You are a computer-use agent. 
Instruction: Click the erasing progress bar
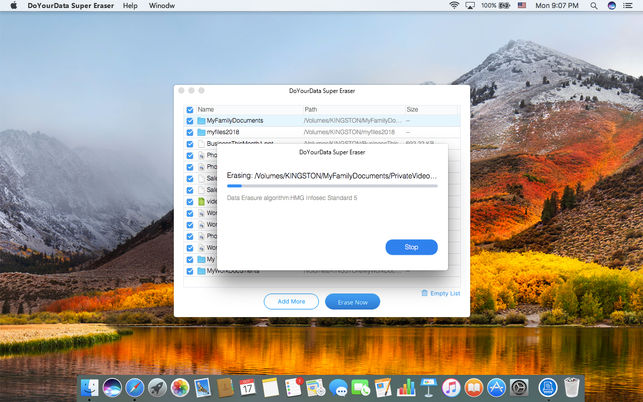(332, 186)
